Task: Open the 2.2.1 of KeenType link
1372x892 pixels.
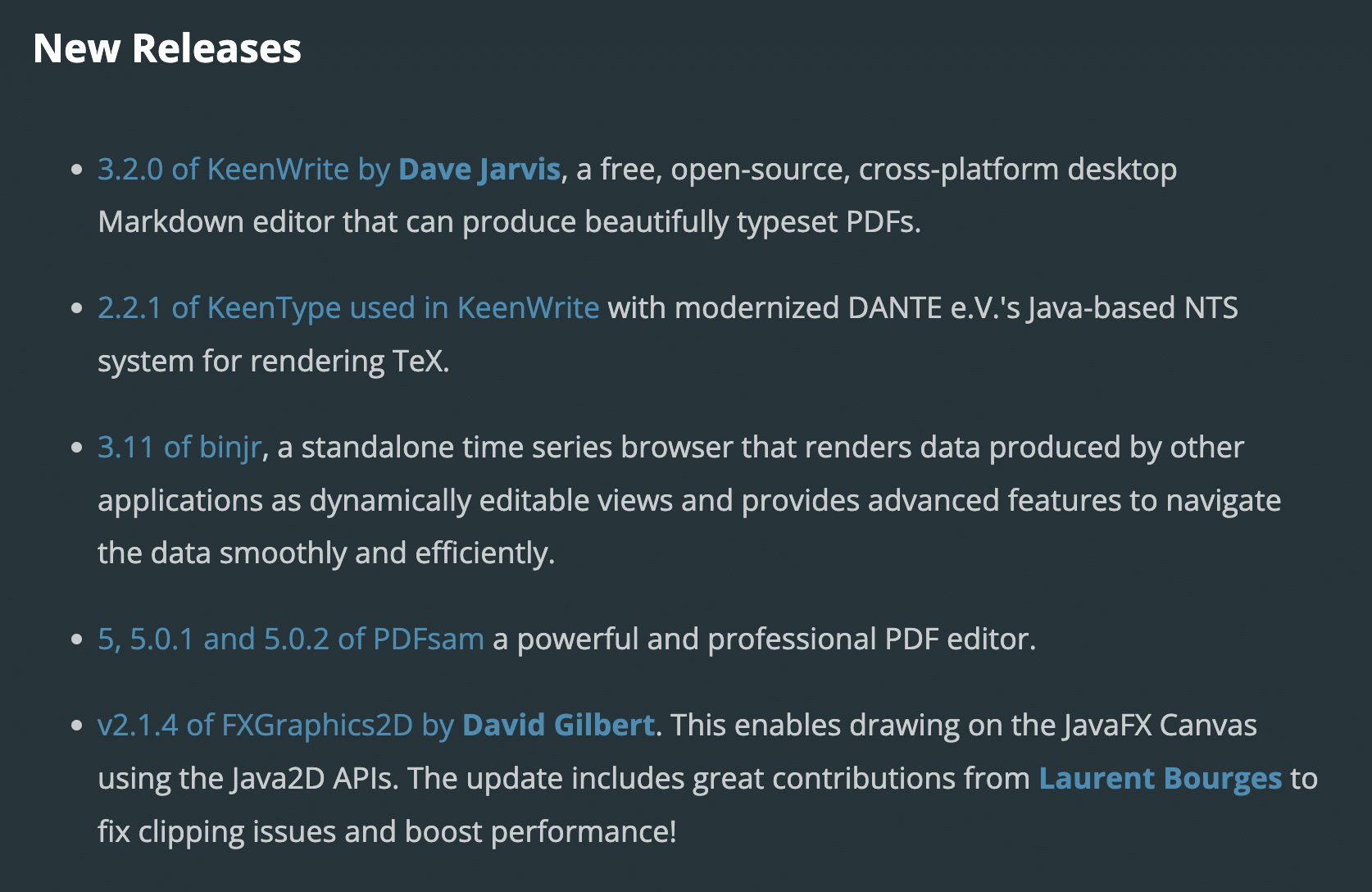Action: coord(348,308)
